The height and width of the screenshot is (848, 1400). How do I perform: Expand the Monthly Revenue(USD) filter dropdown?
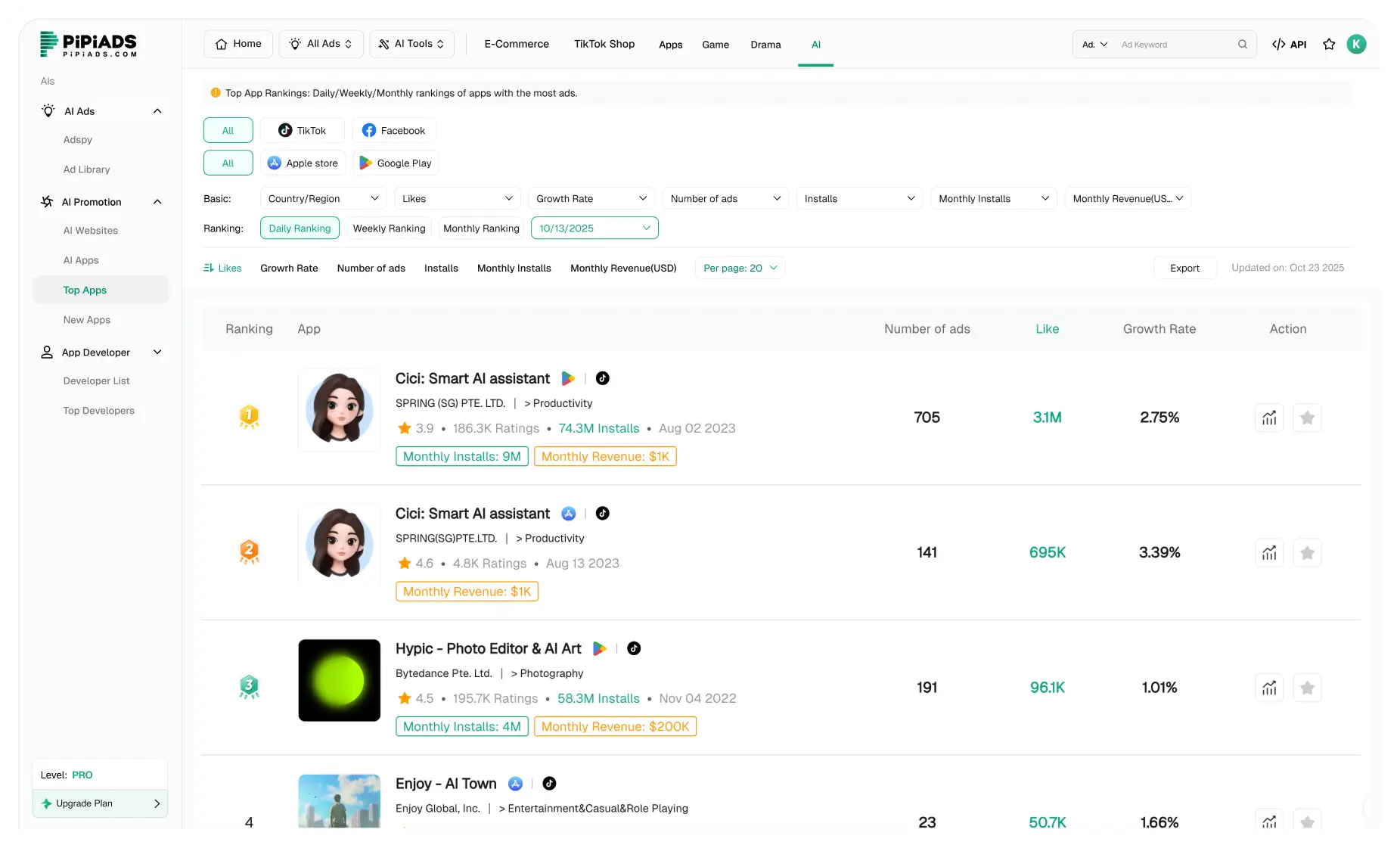point(1128,198)
